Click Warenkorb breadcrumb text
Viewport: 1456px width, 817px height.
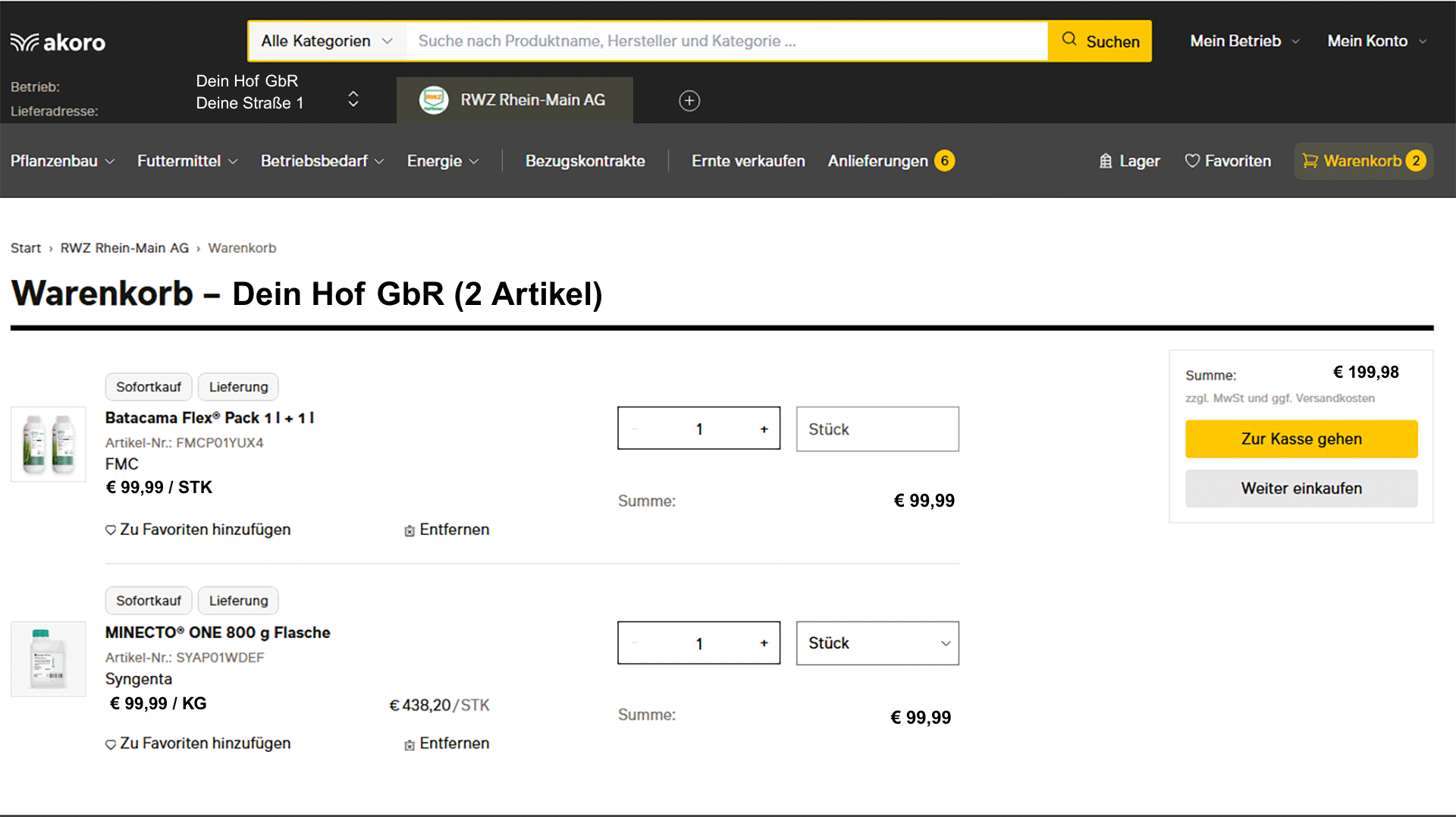coord(242,248)
